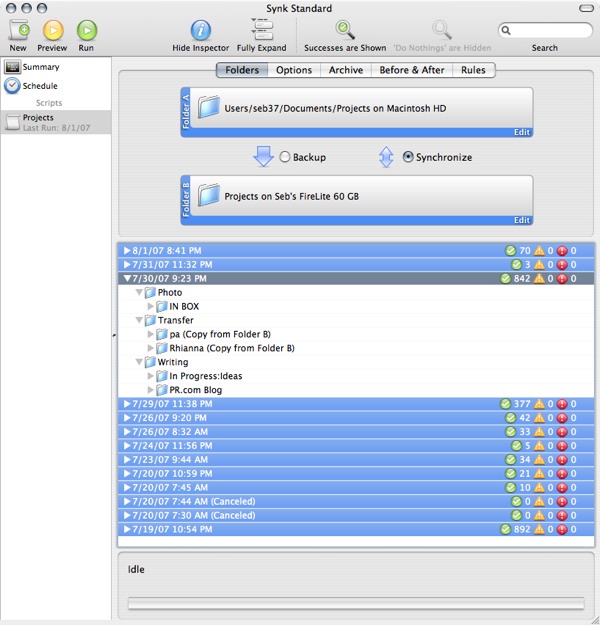This screenshot has width=600, height=625.
Task: Expand Rhianna (Copy from Folder B)
Action: click(x=151, y=348)
